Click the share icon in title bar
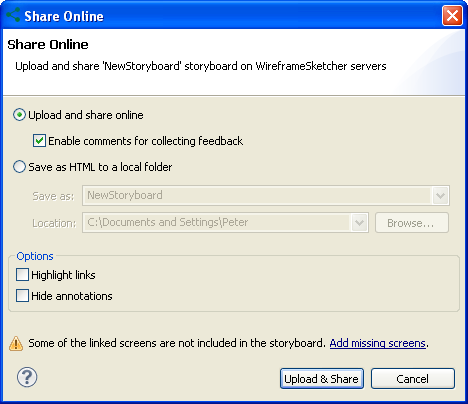Image resolution: width=468 pixels, height=404 pixels. [13, 15]
